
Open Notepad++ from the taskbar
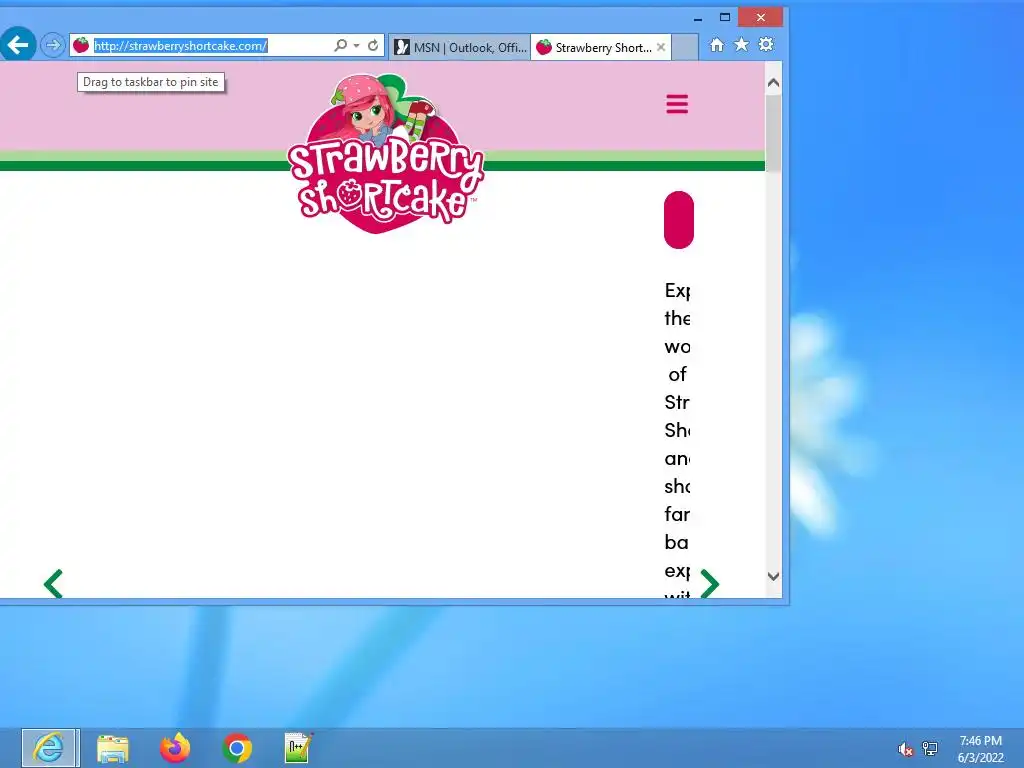[298, 748]
